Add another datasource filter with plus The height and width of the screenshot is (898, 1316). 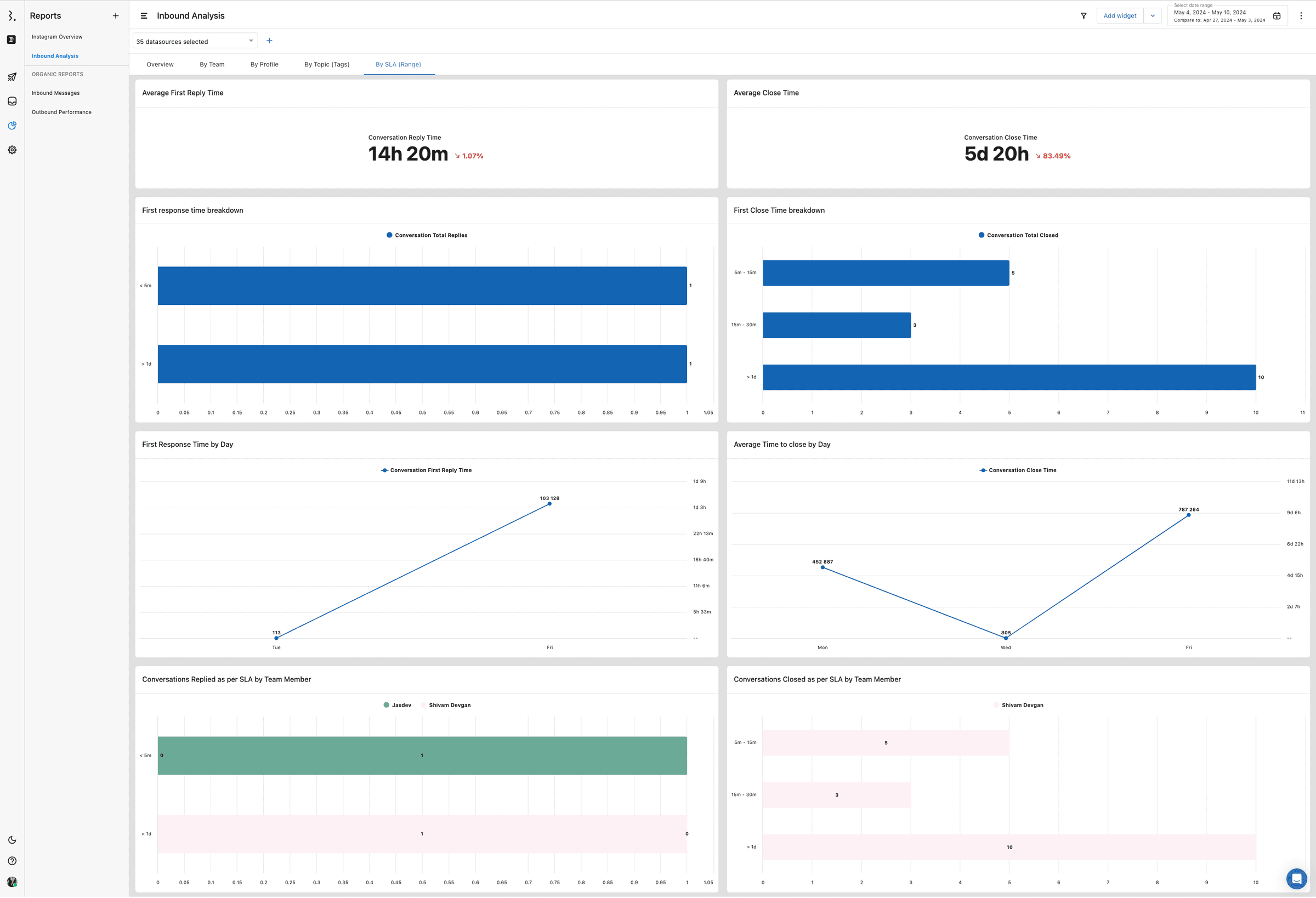(x=270, y=41)
